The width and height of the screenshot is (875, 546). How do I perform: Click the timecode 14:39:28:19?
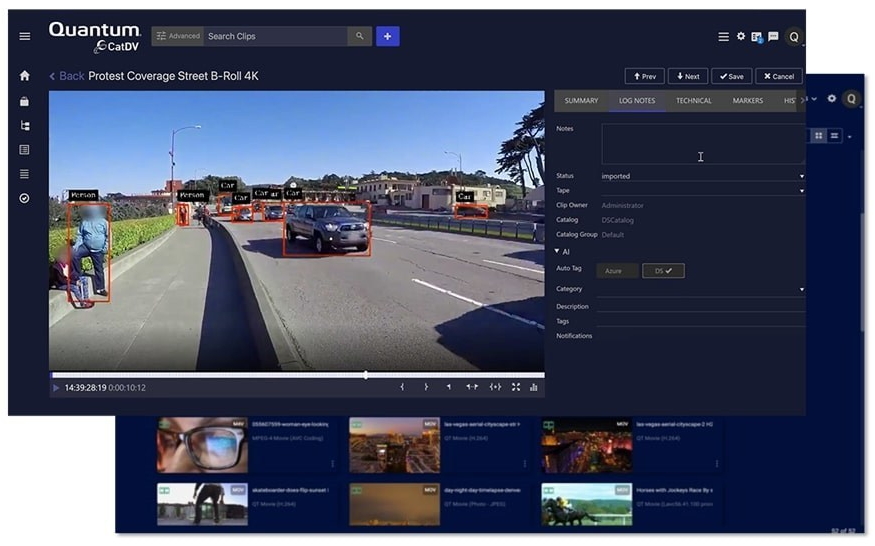click(85, 387)
